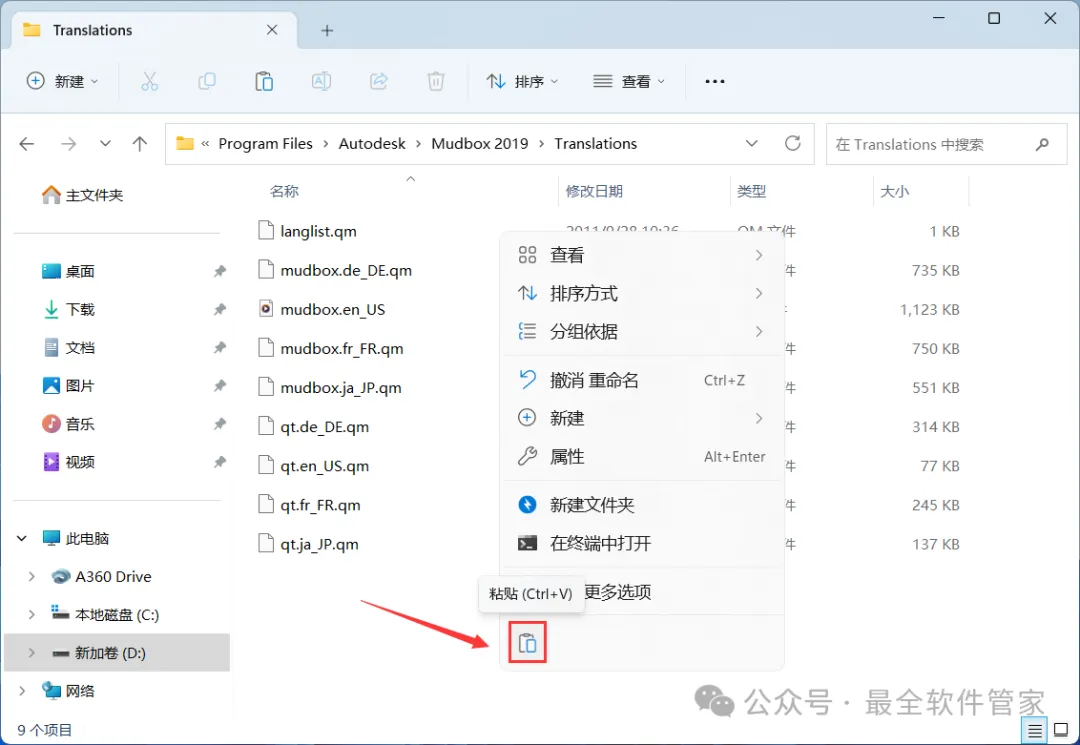Select the mudbox.ja_JP.qm file
Viewport: 1080px width, 745px height.
[340, 388]
